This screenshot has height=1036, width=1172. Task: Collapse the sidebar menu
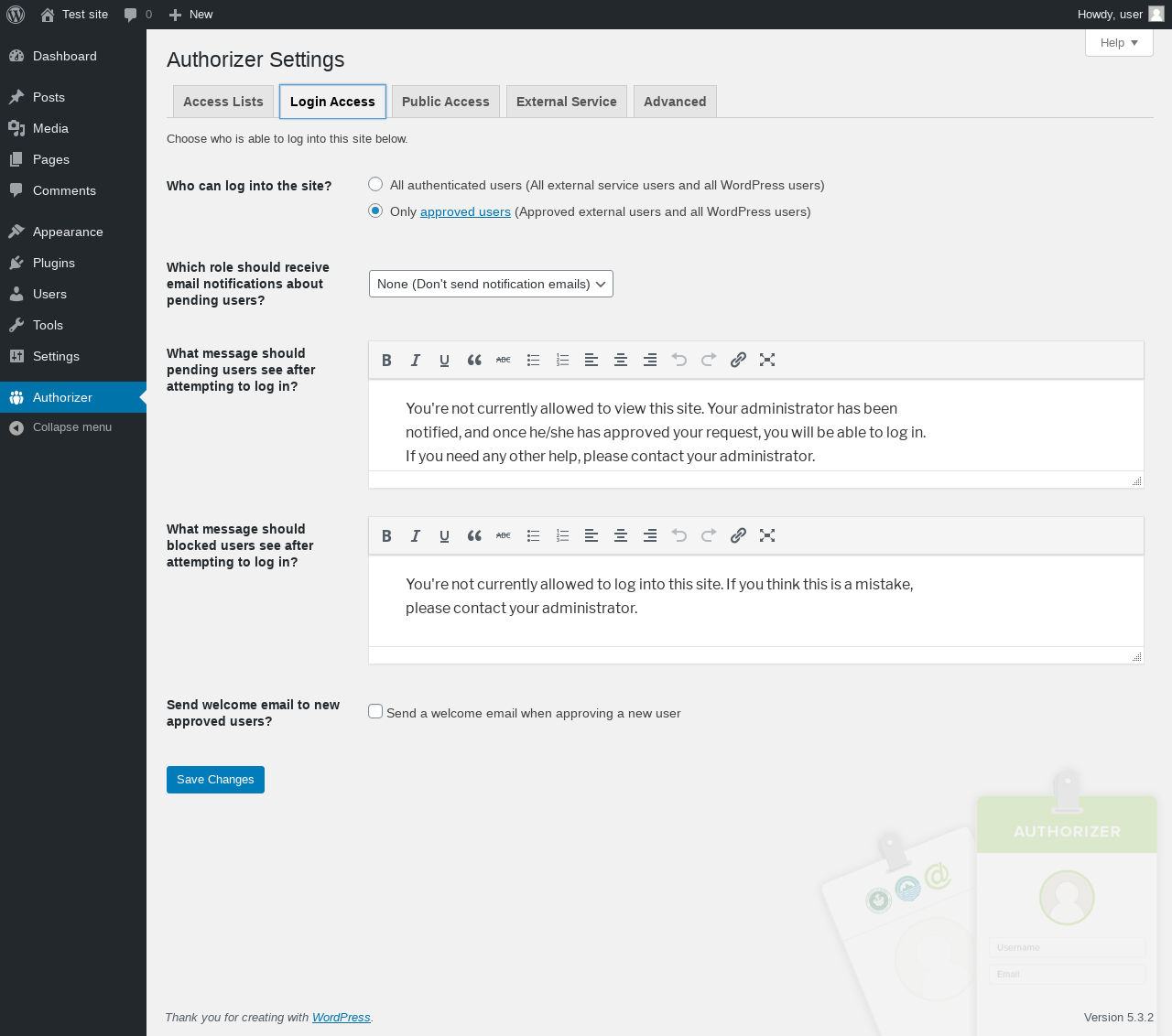click(x=73, y=427)
